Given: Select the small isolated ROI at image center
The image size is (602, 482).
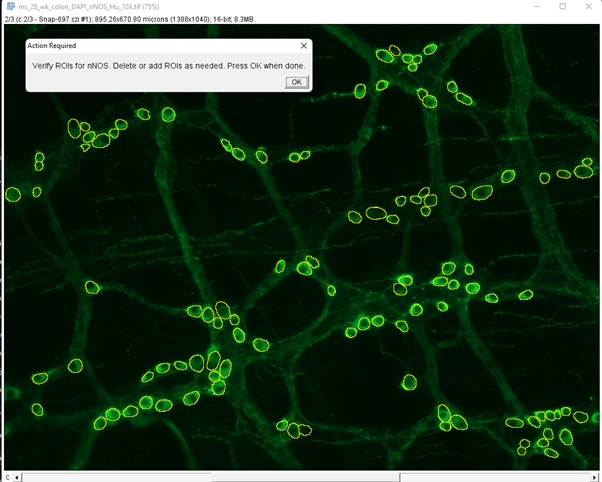Looking at the screenshot, I should tap(331, 291).
